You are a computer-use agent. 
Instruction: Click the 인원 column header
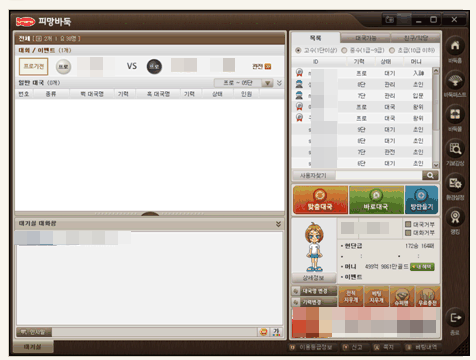246,94
